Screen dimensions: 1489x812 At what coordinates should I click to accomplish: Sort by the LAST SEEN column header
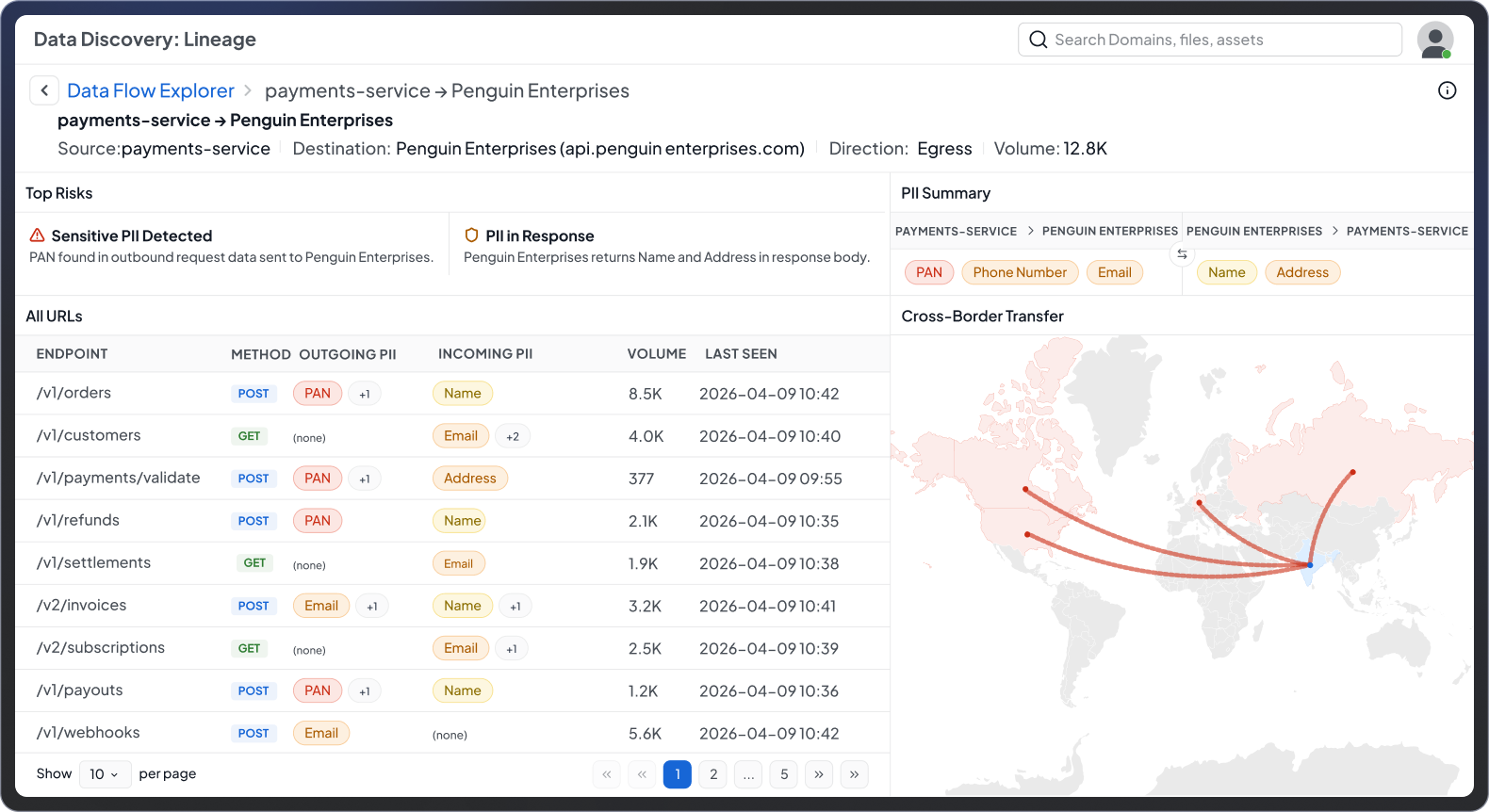click(x=741, y=354)
